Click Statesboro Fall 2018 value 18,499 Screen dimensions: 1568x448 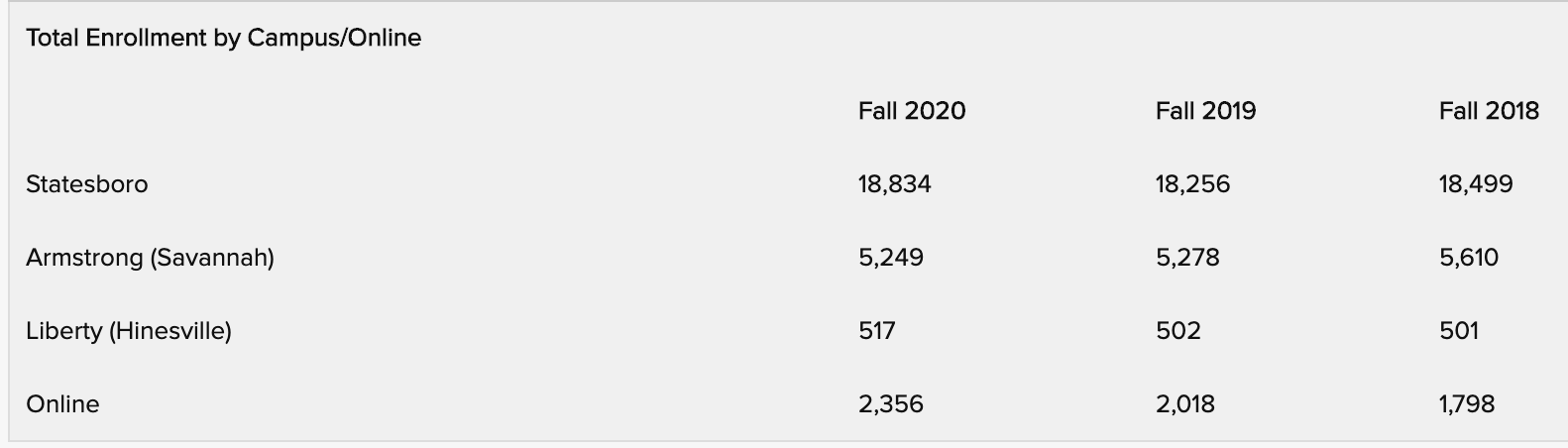tap(1475, 184)
